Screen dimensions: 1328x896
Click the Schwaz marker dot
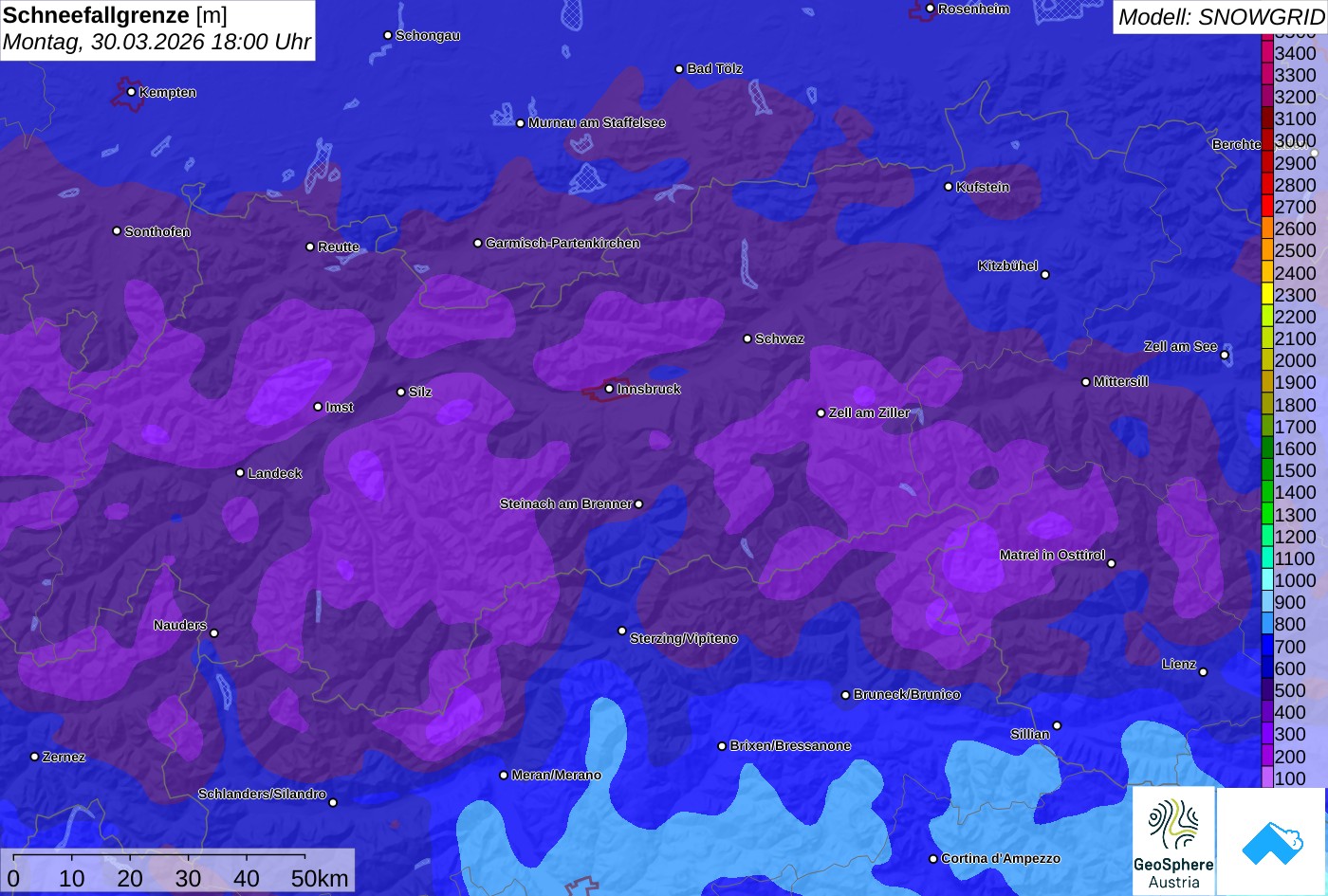tap(747, 338)
